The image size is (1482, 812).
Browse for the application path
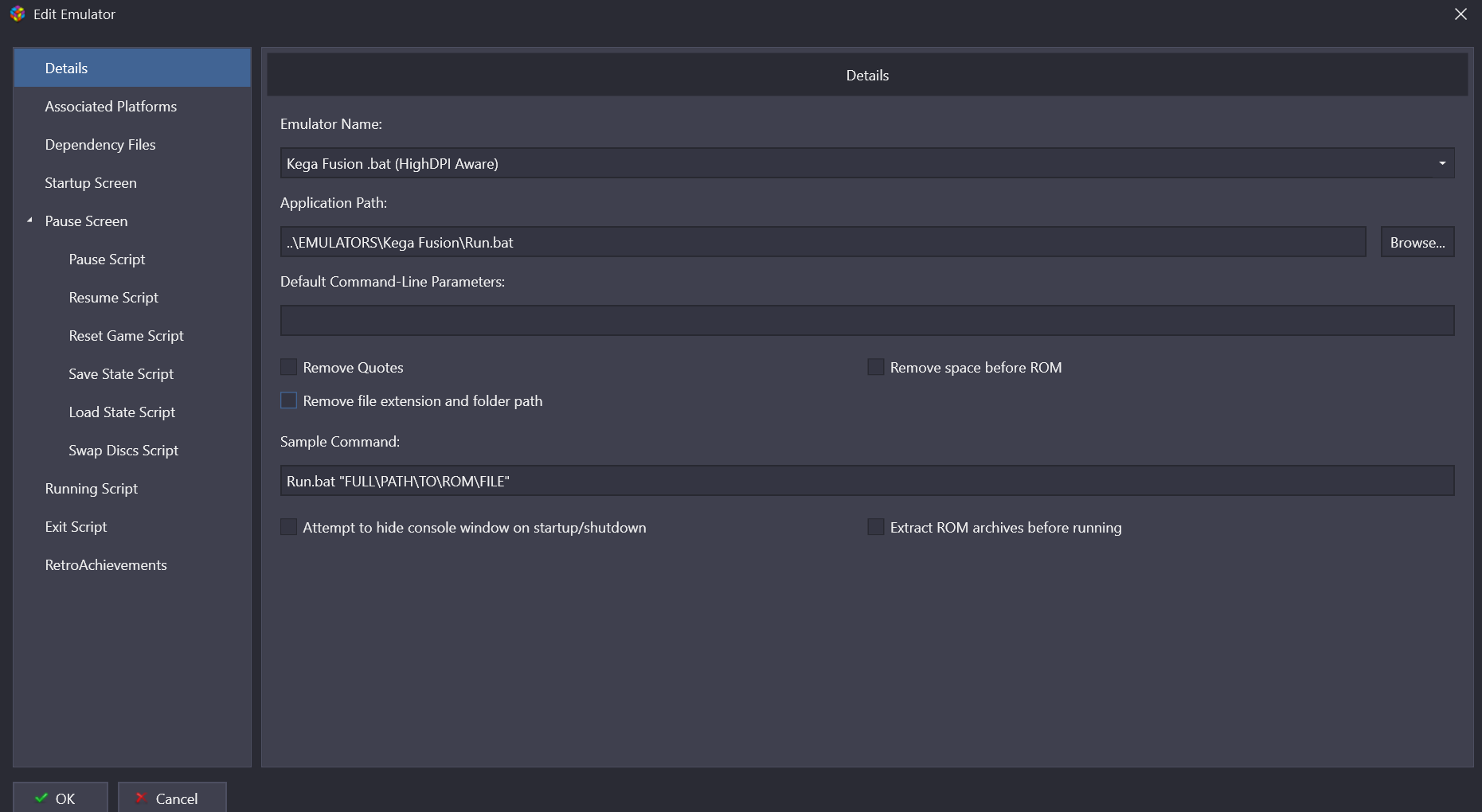click(x=1417, y=242)
